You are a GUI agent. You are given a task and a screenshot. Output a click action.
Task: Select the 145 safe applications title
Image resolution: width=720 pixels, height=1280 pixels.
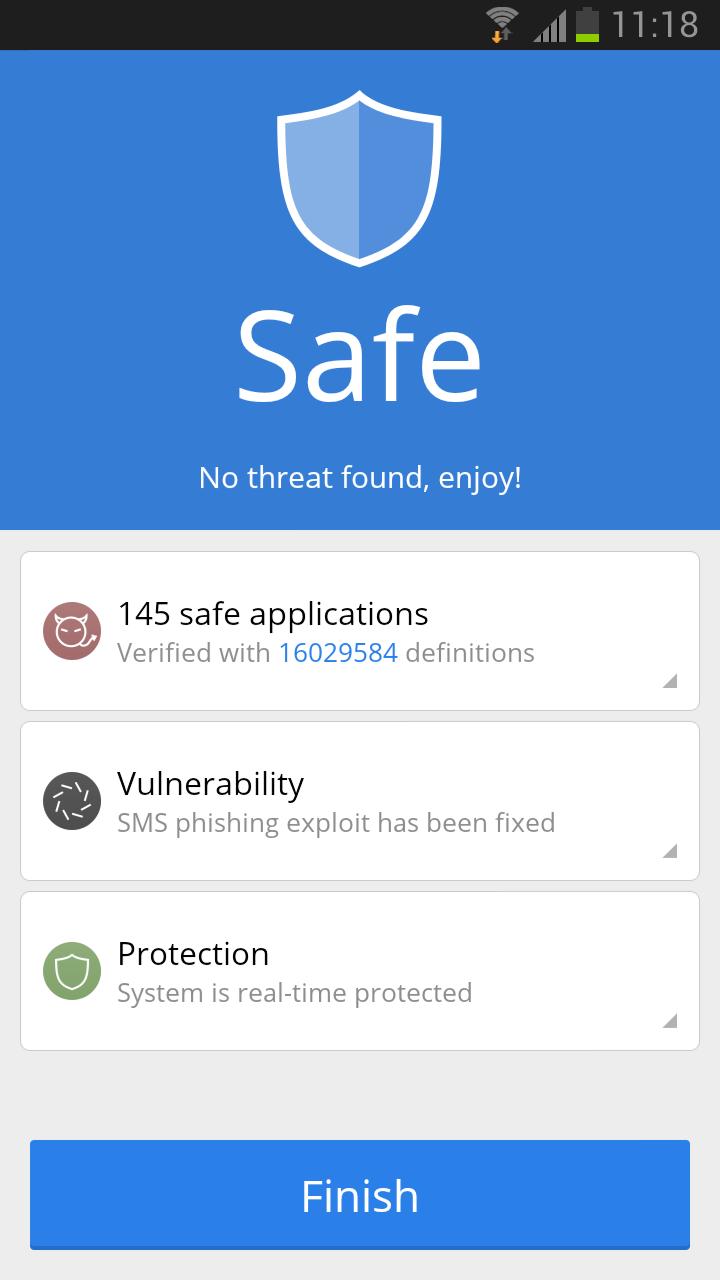click(273, 614)
